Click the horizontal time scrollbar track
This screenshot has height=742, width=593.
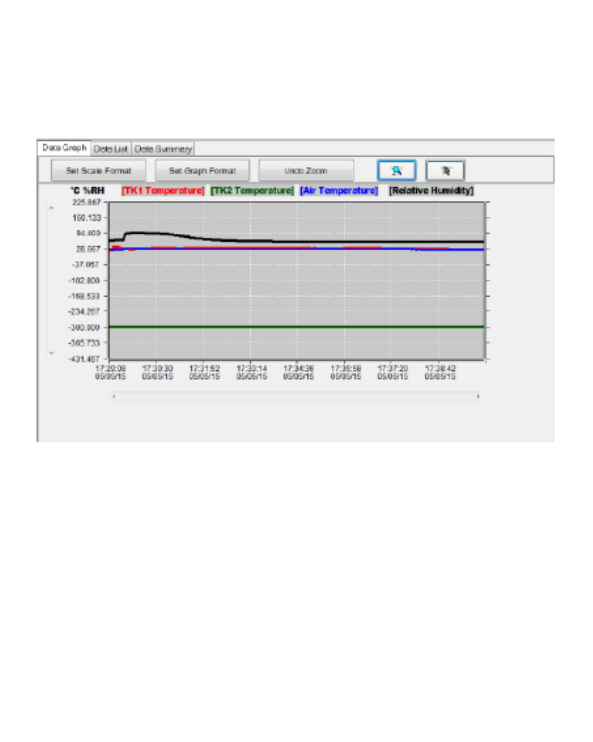coord(296,397)
